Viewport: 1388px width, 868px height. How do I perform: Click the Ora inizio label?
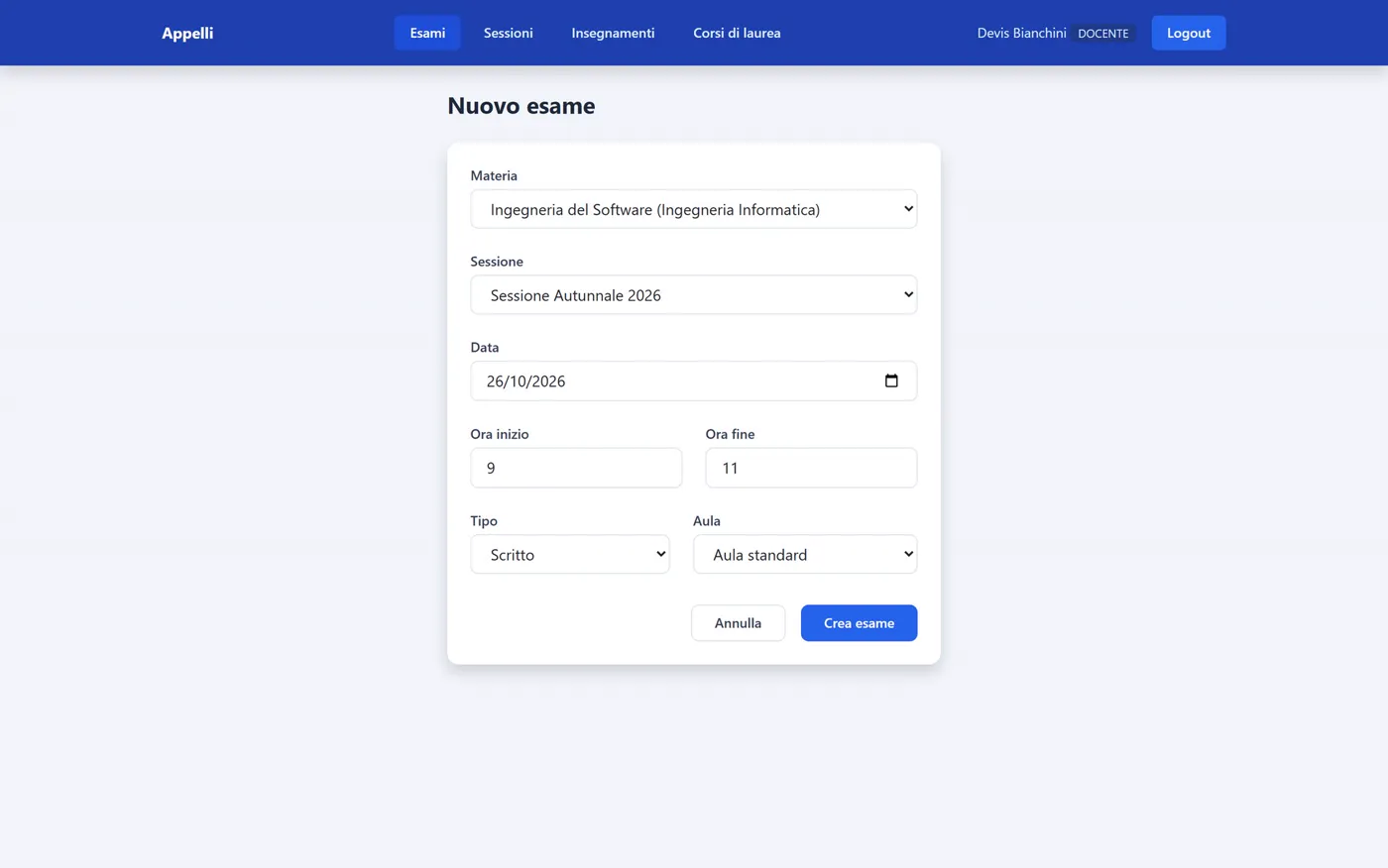click(500, 434)
